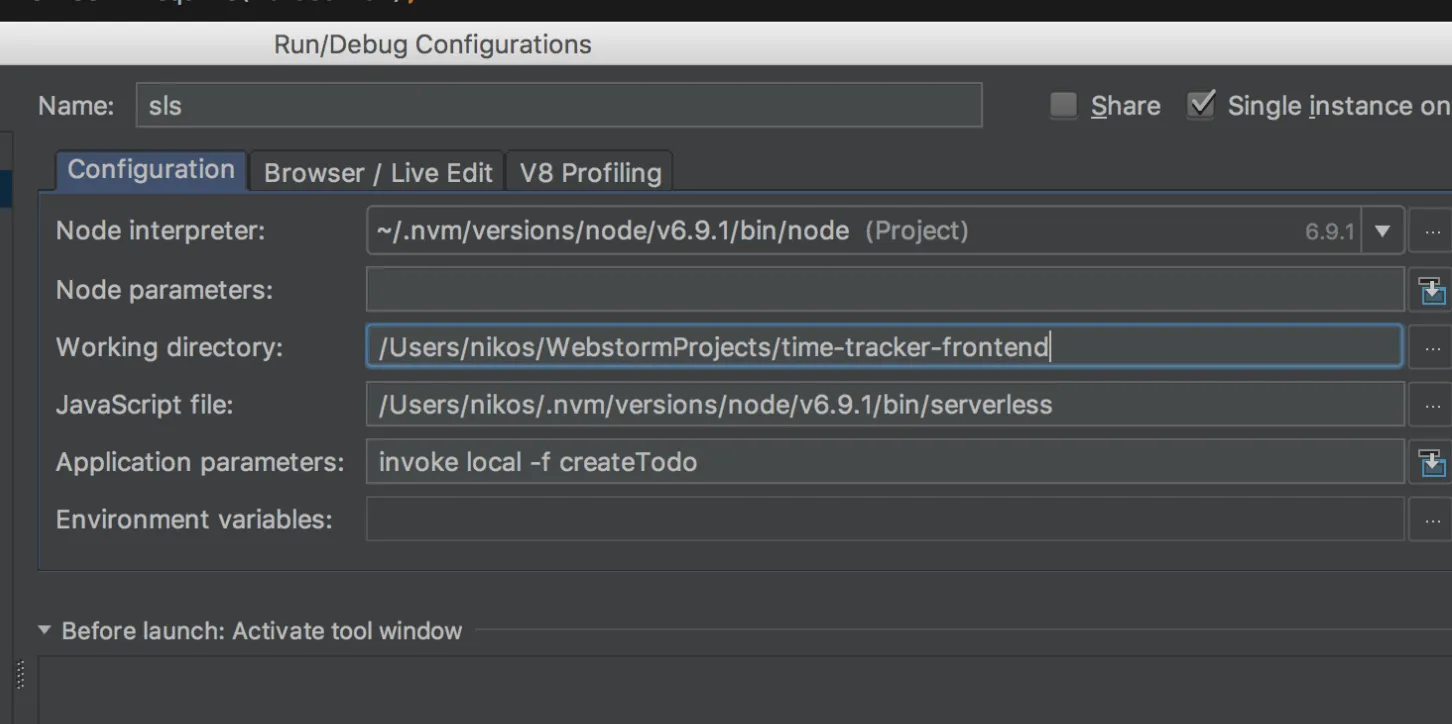Click the Name field containing sls
Viewport: 1452px width, 724px height.
click(558, 105)
